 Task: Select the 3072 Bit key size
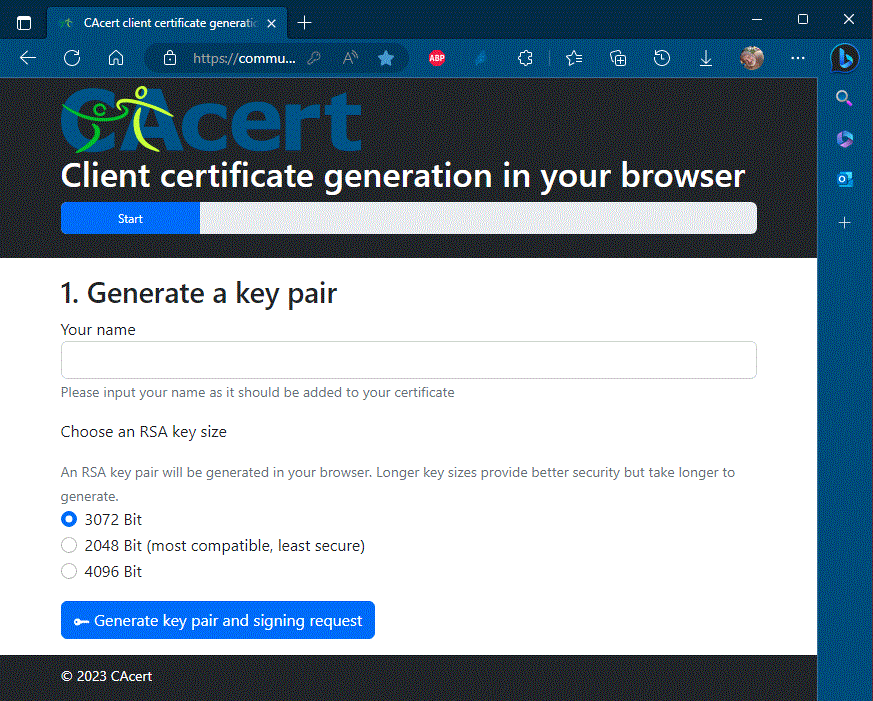coord(69,519)
